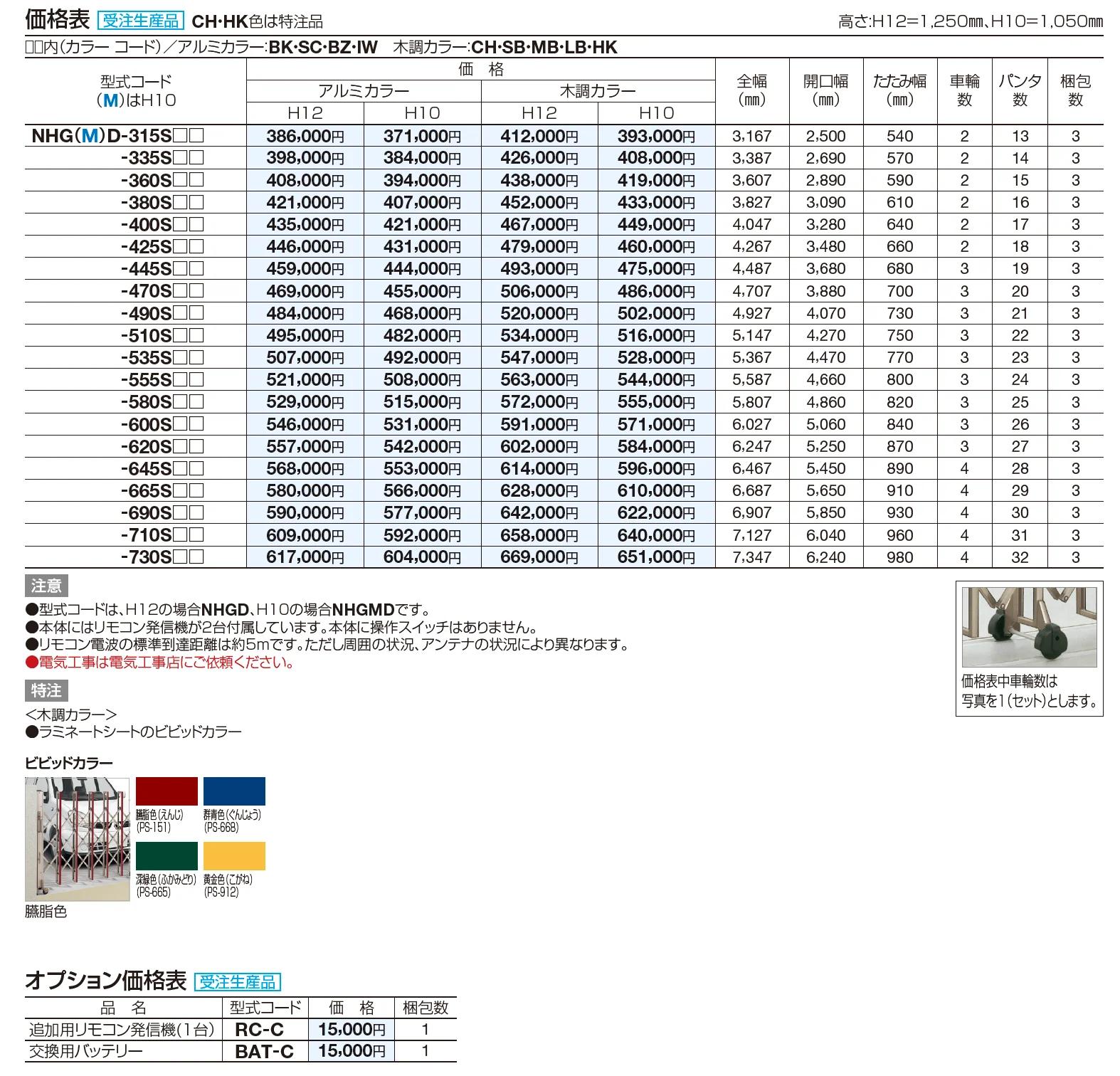Viewport: 1120px width, 1076px height.
Task: Click price 651,000円 cell
Action: click(x=656, y=557)
